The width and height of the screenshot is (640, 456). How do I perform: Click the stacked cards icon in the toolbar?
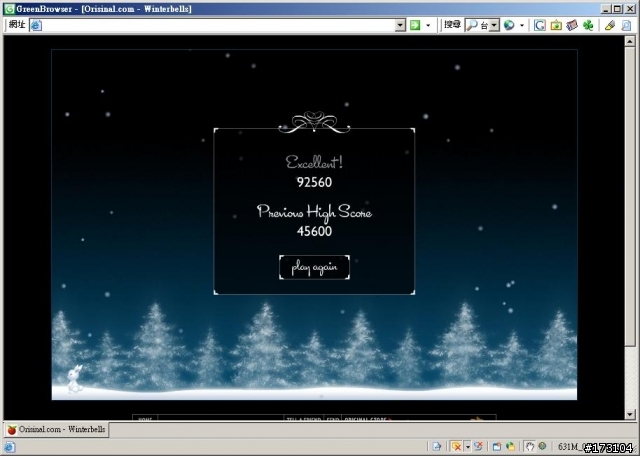click(x=572, y=25)
